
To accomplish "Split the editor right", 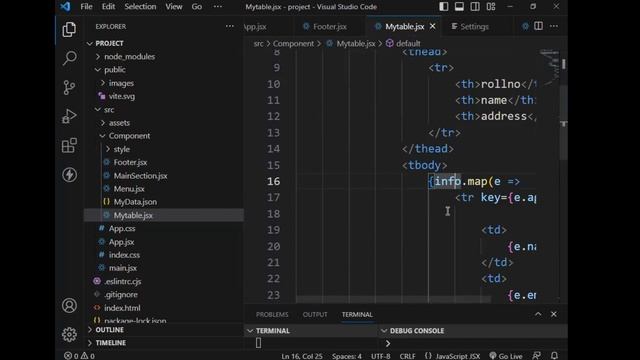I will [x=538, y=26].
